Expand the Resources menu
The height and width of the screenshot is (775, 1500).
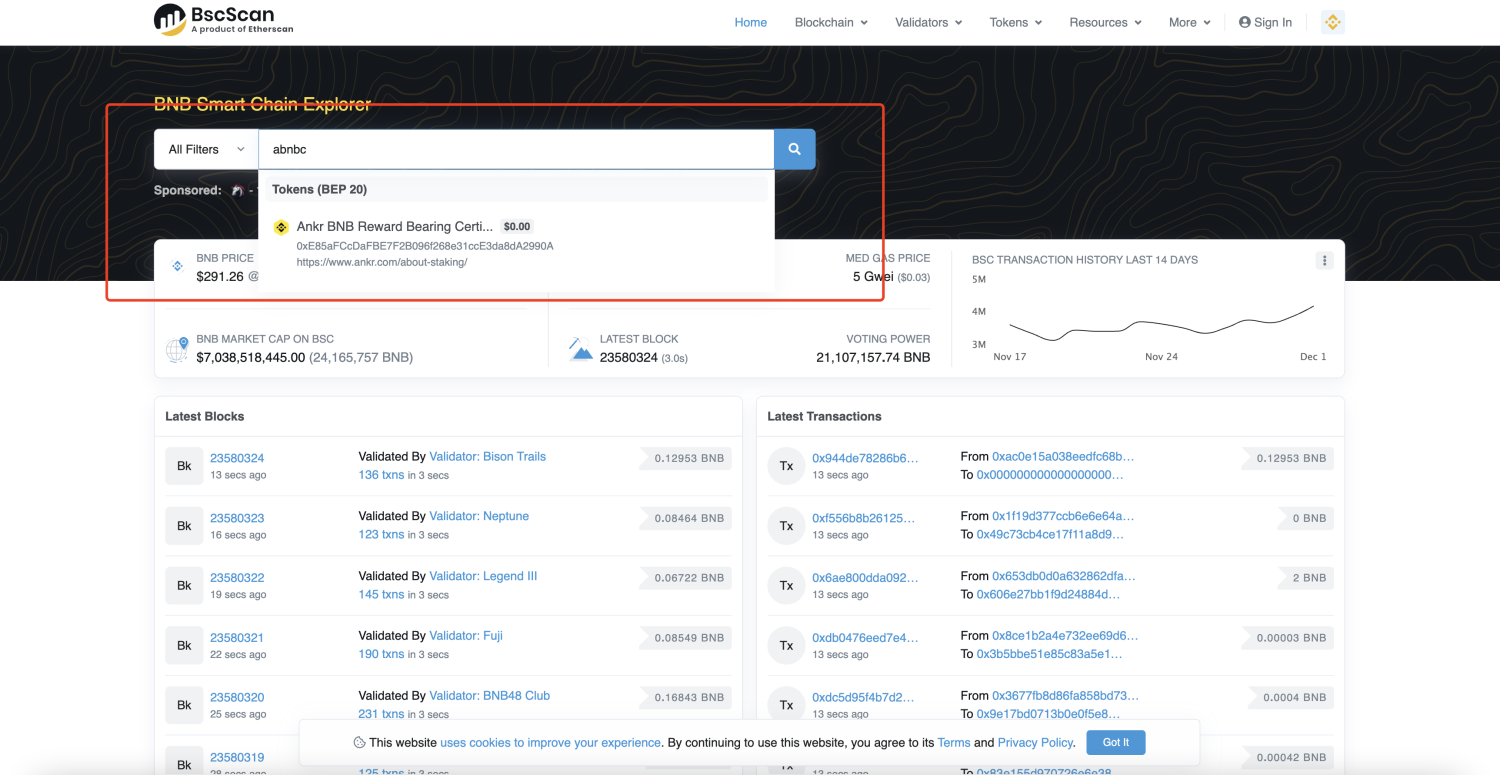point(1105,22)
